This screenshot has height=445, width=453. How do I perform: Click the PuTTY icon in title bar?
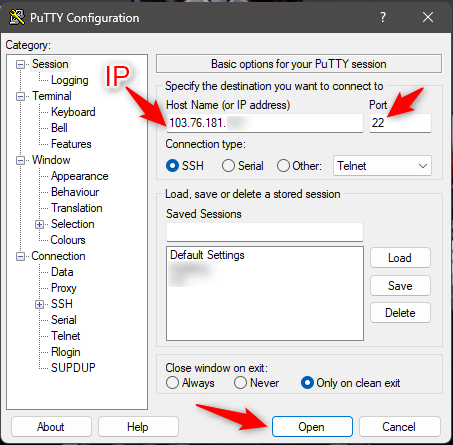[x=17, y=17]
